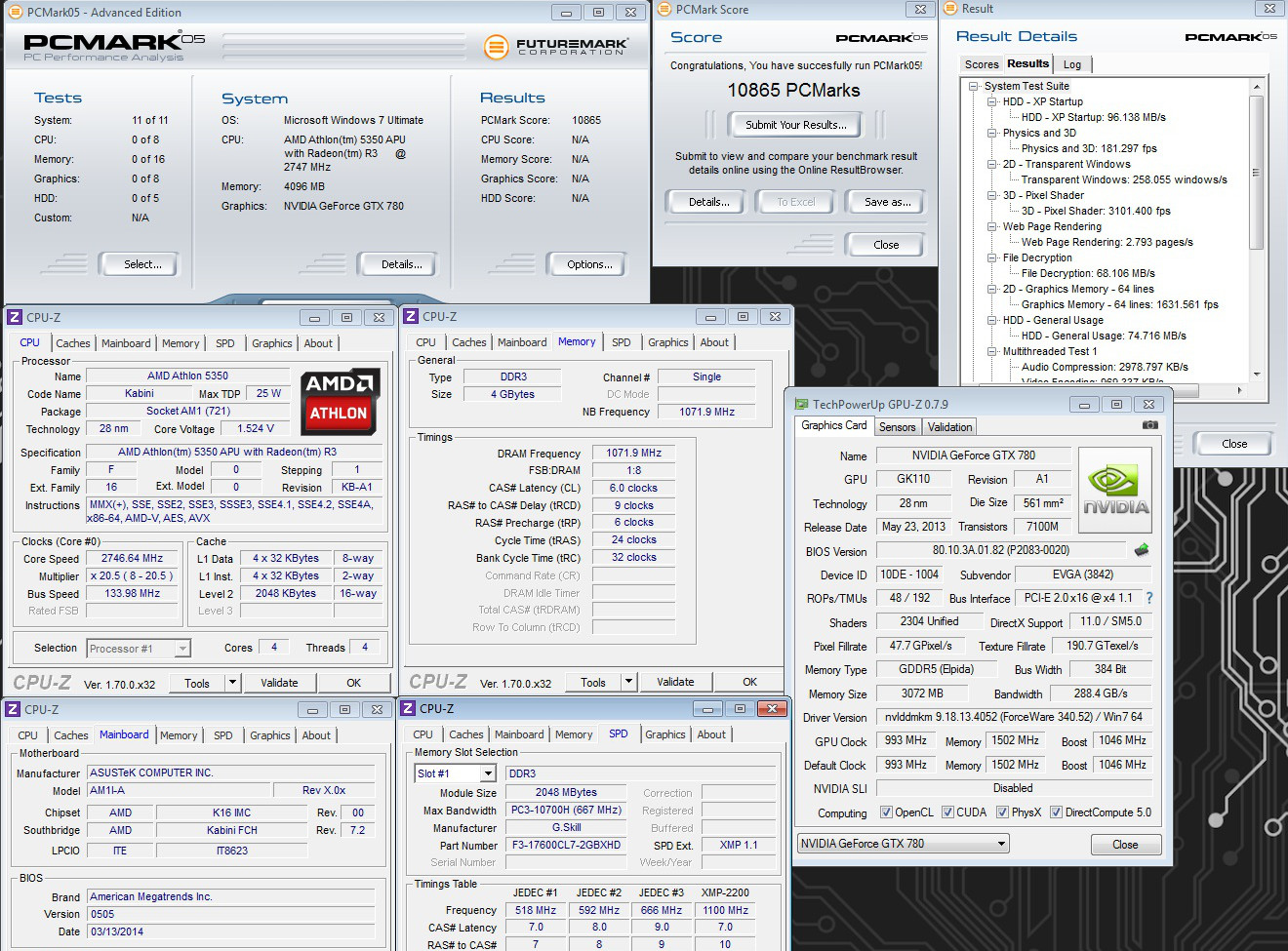Click Core Speed value 2746.64 MHz
The width and height of the screenshot is (1288, 951).
[x=133, y=559]
